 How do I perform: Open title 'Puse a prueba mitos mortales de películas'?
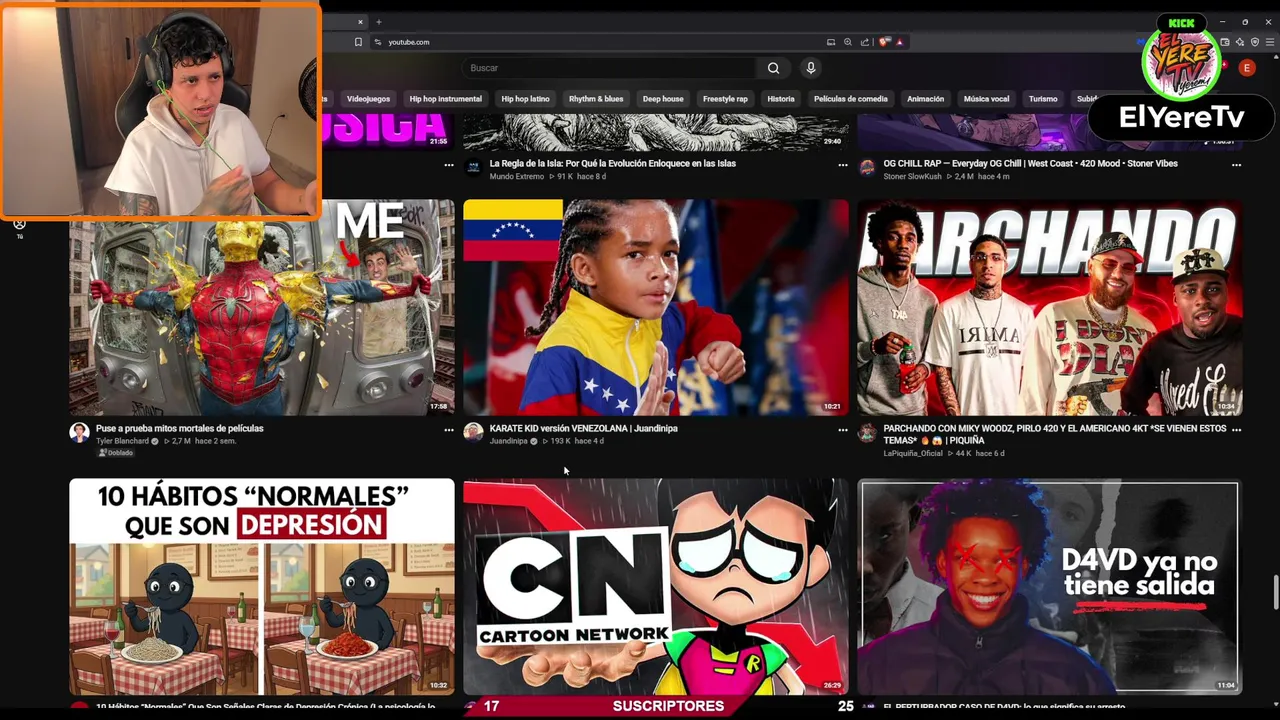click(180, 428)
